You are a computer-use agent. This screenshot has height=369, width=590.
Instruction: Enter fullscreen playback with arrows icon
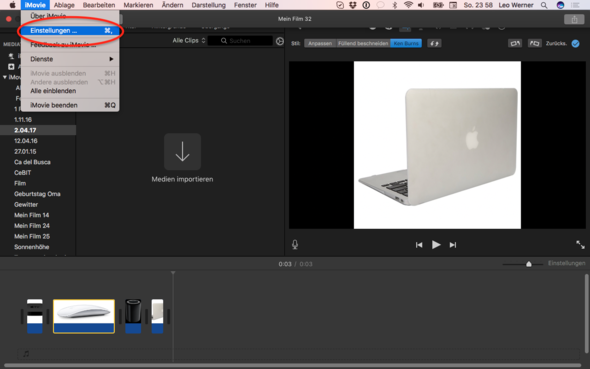pyautogui.click(x=580, y=245)
